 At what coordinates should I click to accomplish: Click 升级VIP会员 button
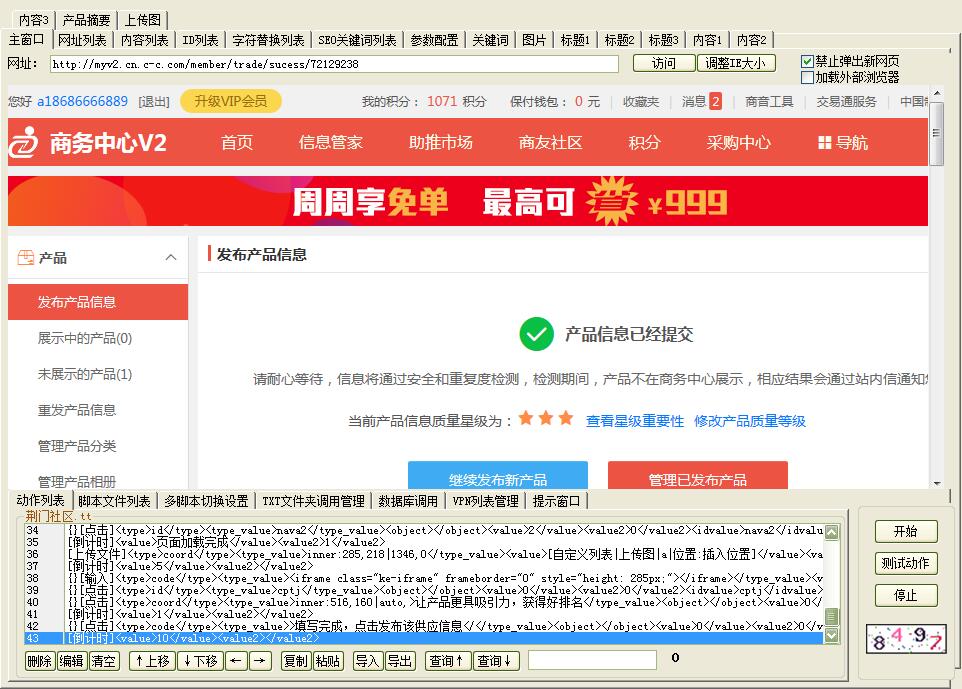click(231, 101)
